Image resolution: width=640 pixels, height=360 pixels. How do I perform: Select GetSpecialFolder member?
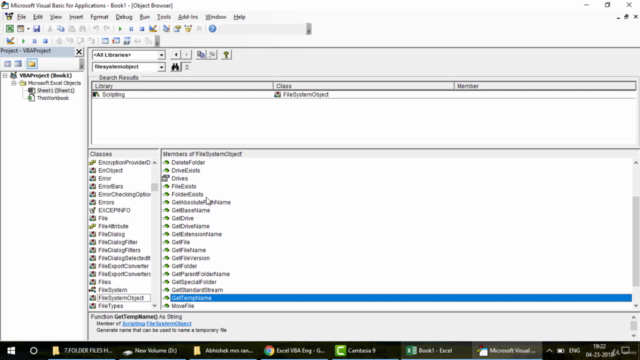pyautogui.click(x=194, y=282)
